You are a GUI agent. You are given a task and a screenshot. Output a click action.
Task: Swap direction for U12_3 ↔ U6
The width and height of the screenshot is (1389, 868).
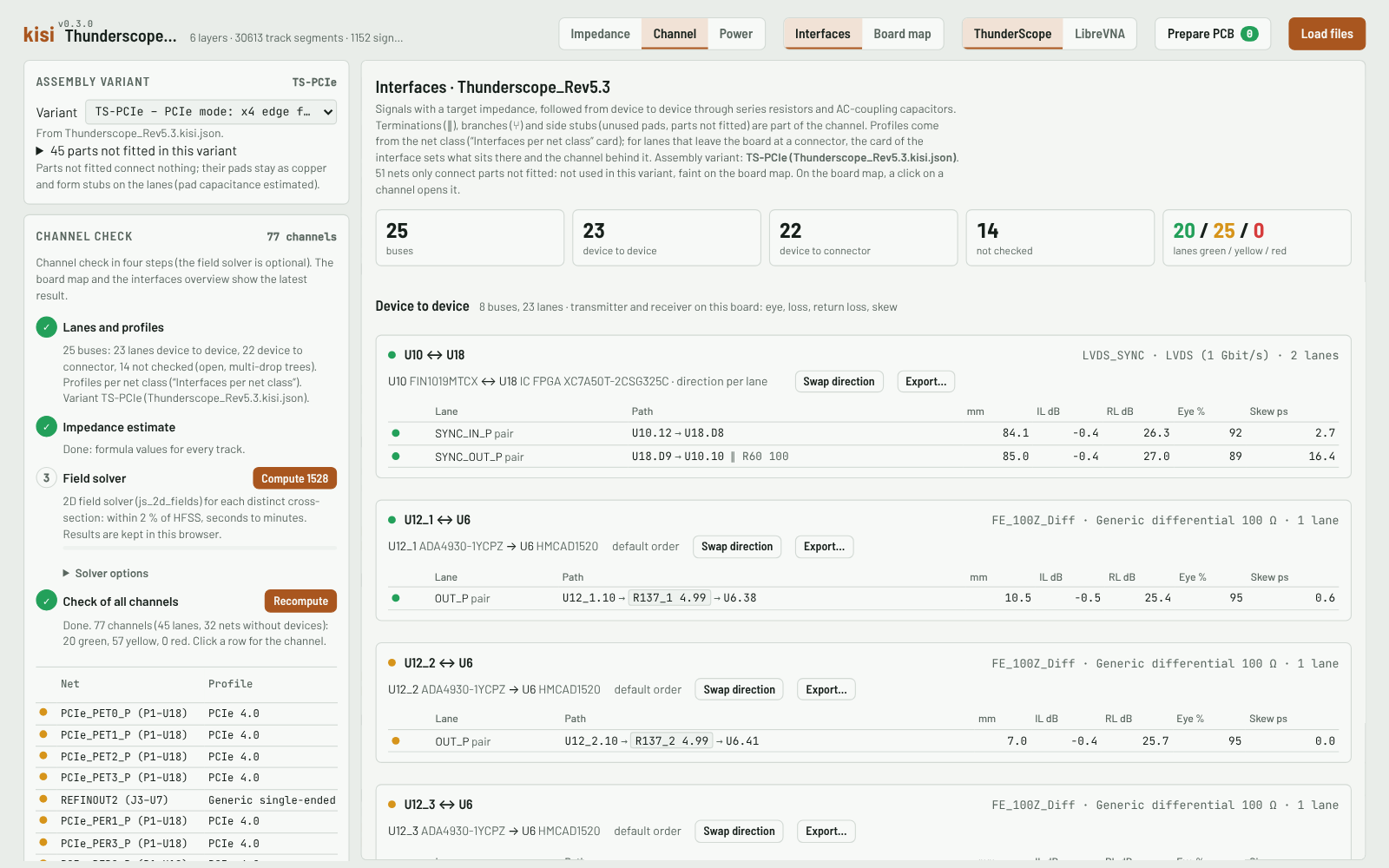(x=739, y=832)
